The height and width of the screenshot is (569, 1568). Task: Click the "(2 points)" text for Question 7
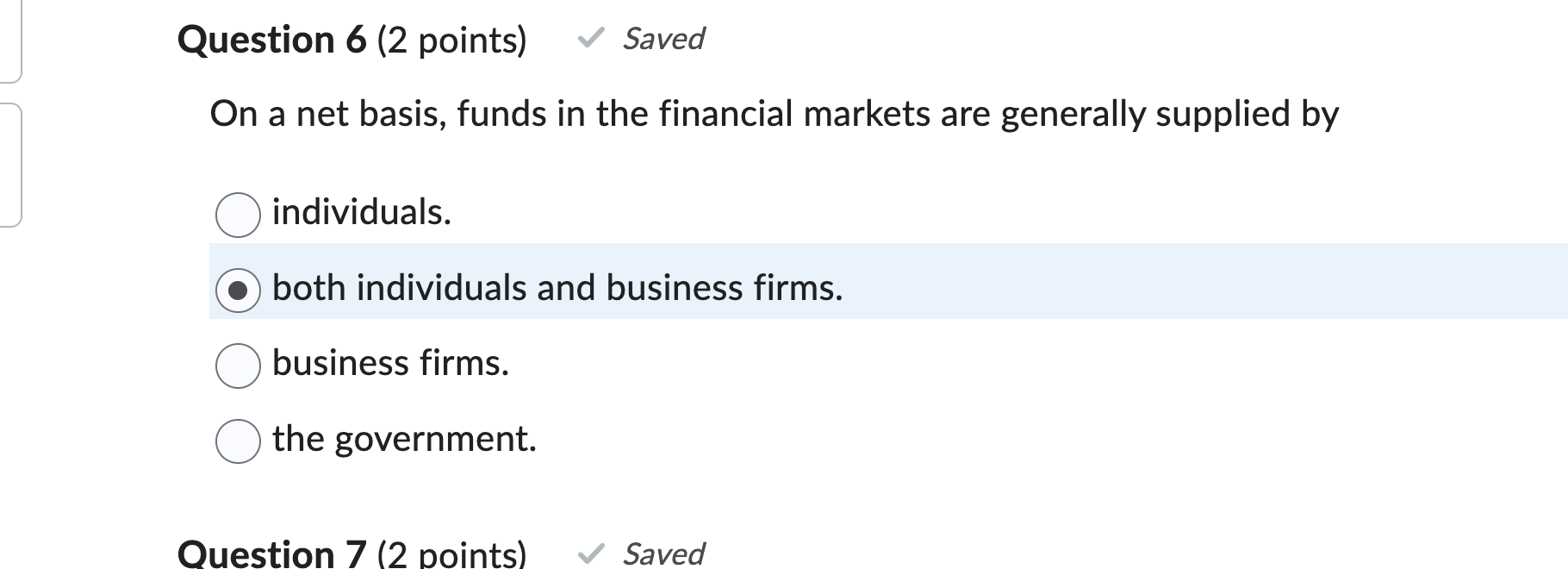tap(454, 554)
